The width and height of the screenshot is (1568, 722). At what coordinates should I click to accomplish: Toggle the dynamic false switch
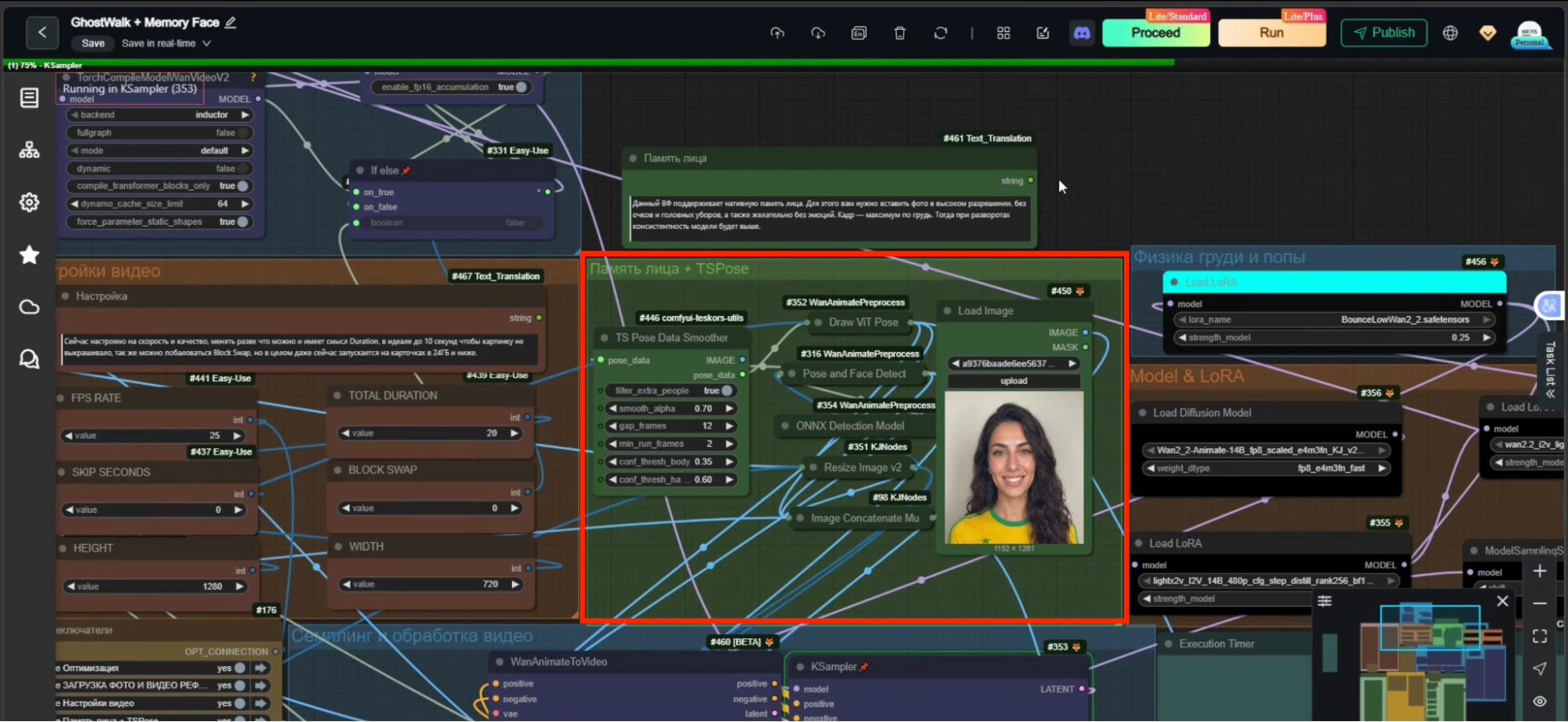click(244, 169)
